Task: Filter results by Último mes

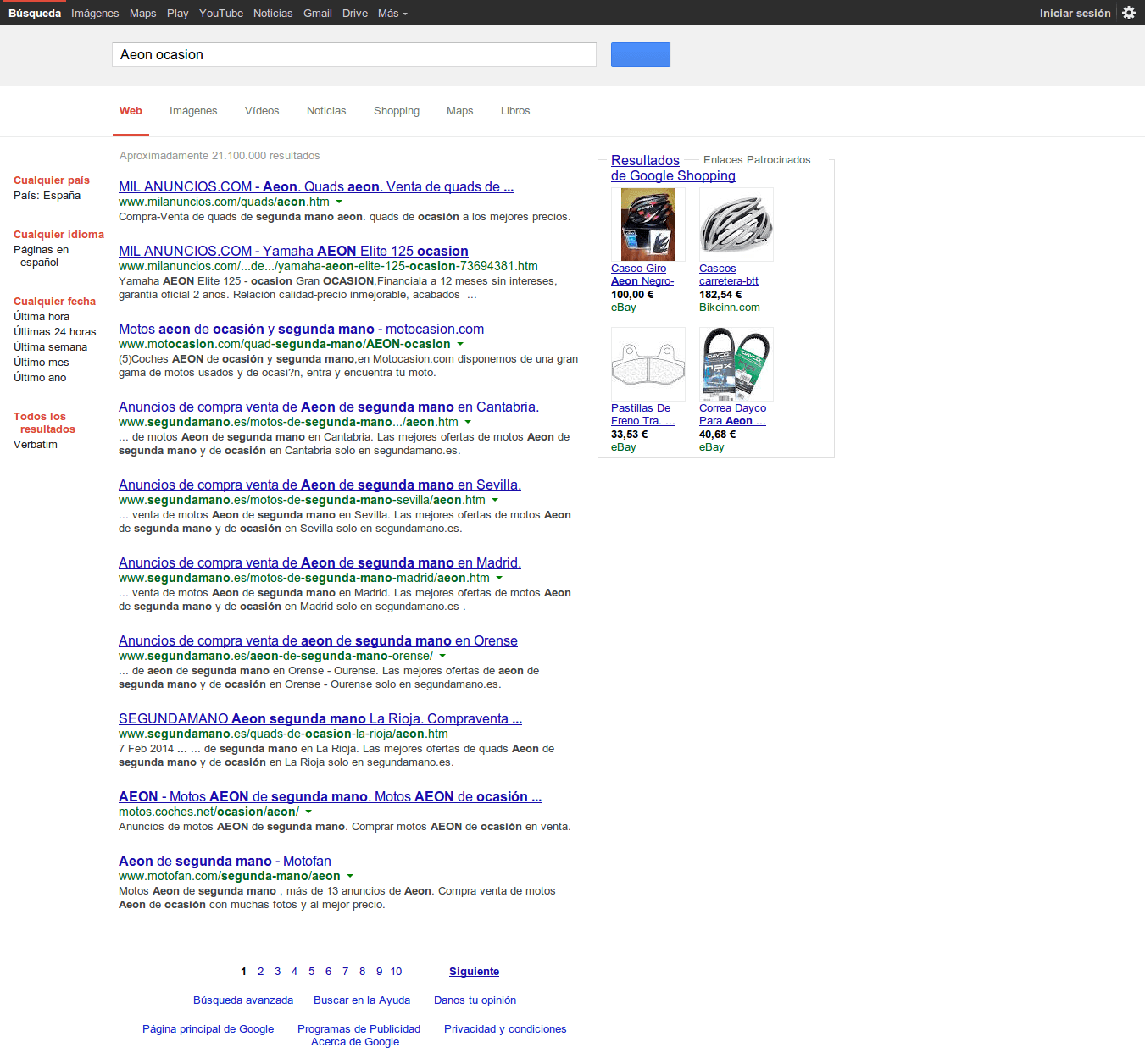Action: pos(41,363)
